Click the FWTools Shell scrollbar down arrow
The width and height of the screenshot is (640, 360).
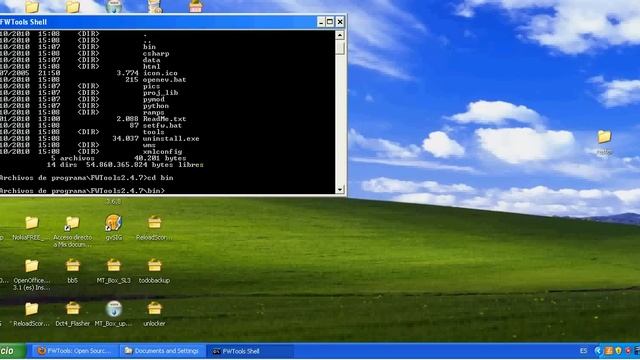[340, 189]
